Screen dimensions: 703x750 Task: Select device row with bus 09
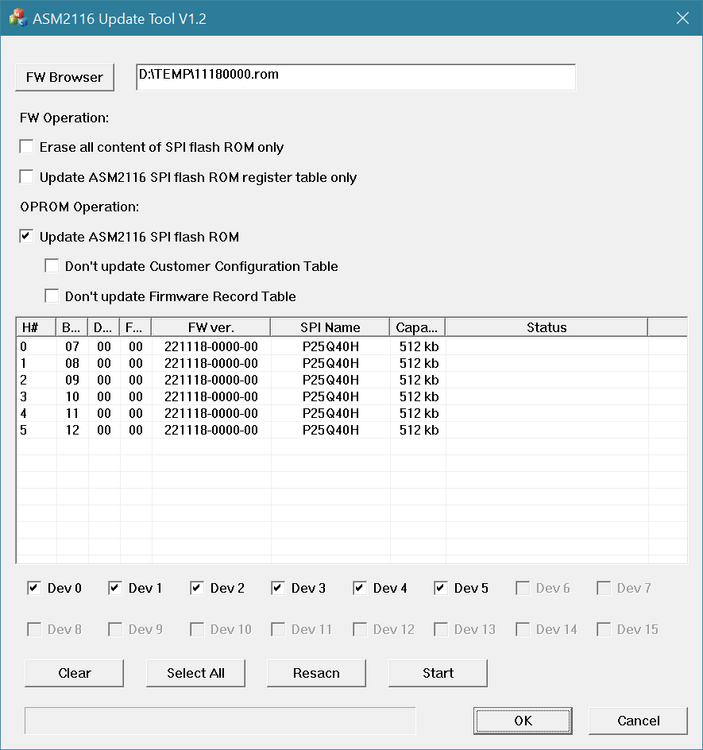pos(352,380)
